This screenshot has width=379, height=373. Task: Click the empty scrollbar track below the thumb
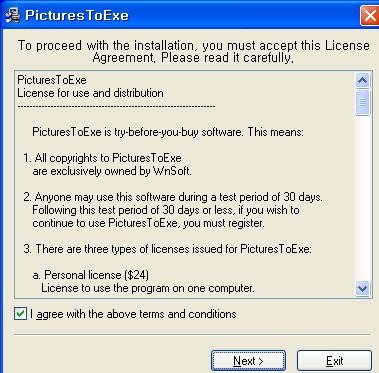click(362, 198)
